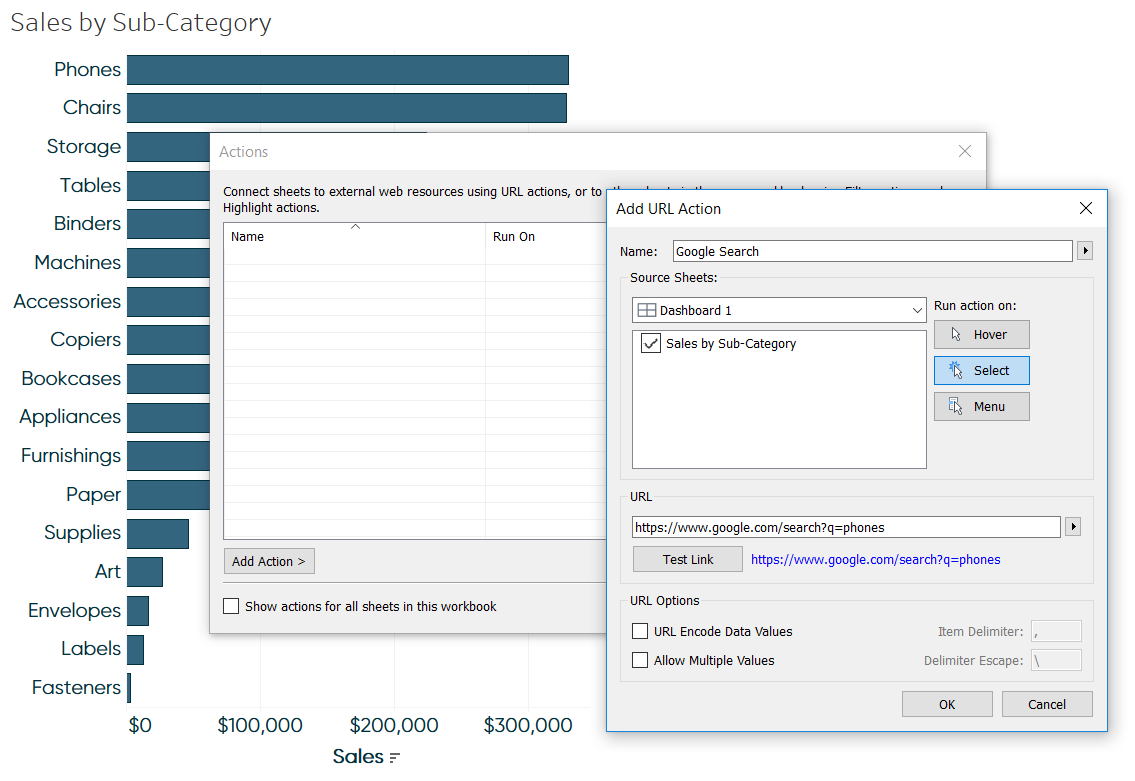Expand the insert arrow beside Name field
1135x781 pixels.
1084,251
